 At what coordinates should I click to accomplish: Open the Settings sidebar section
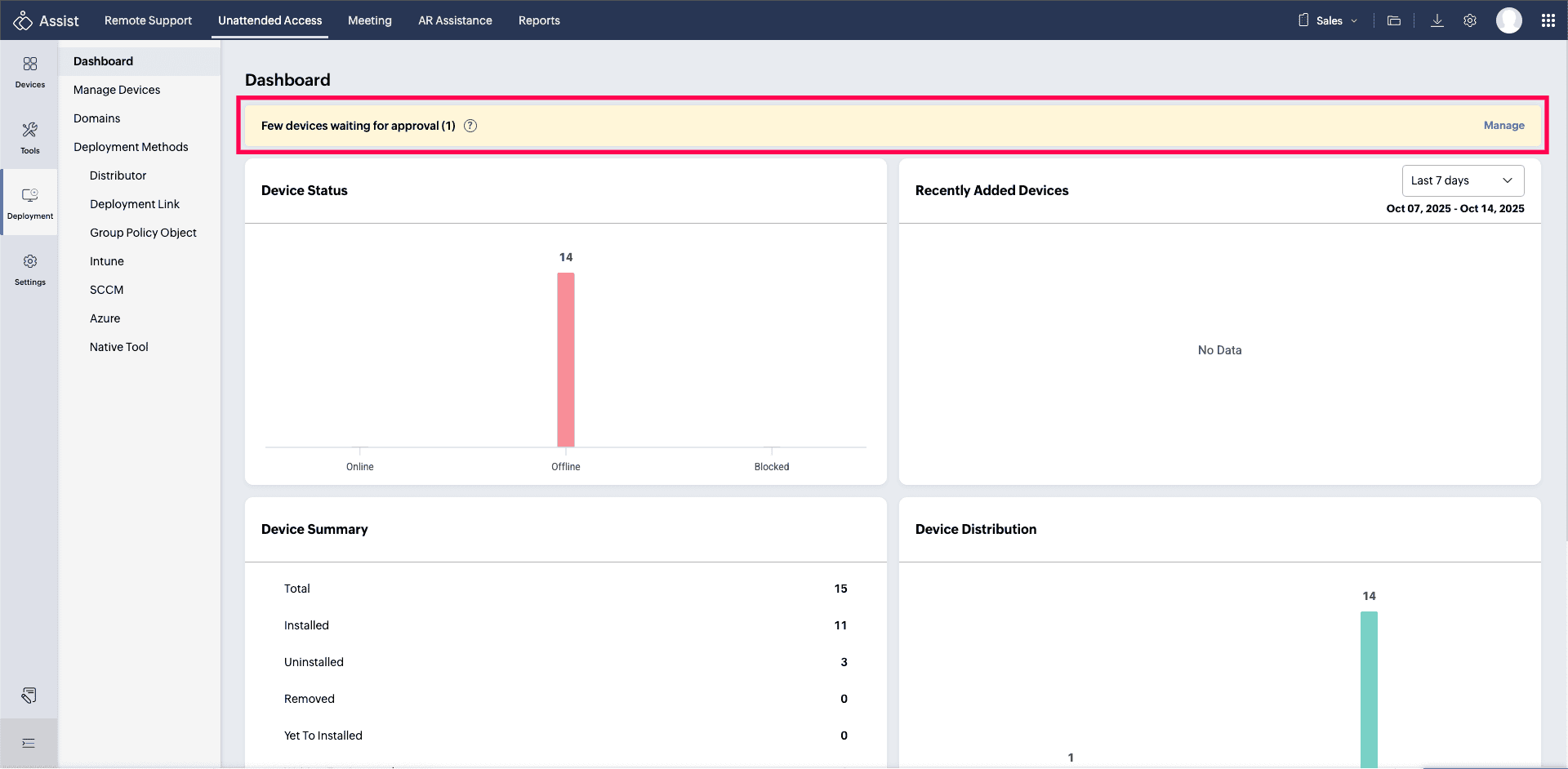[x=29, y=269]
